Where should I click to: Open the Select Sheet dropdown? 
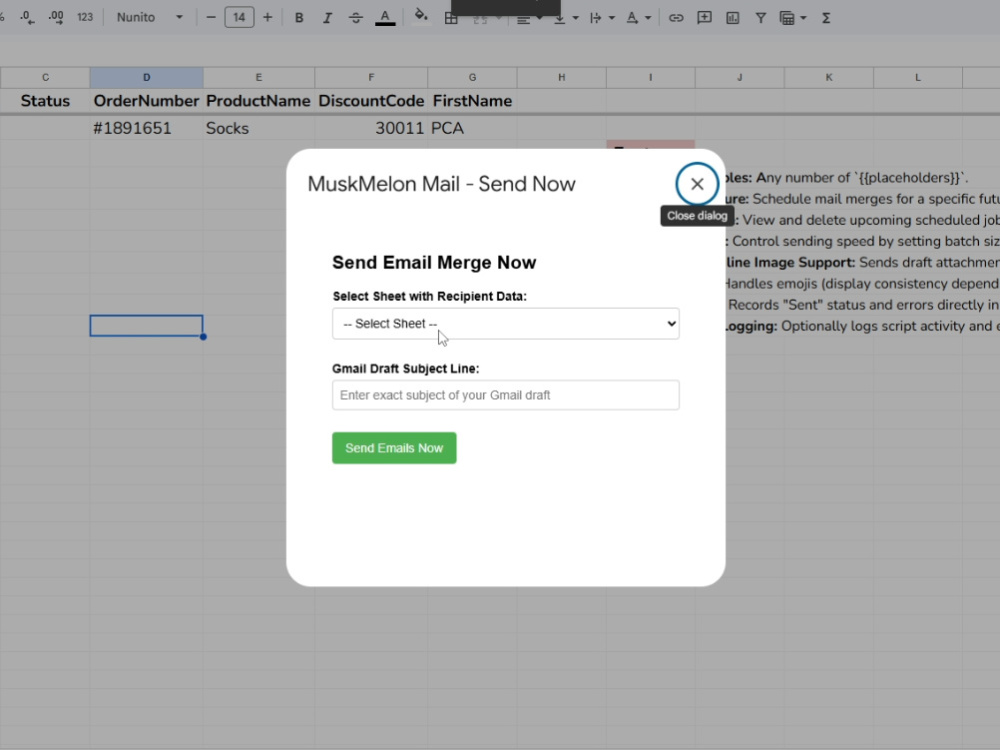[505, 323]
